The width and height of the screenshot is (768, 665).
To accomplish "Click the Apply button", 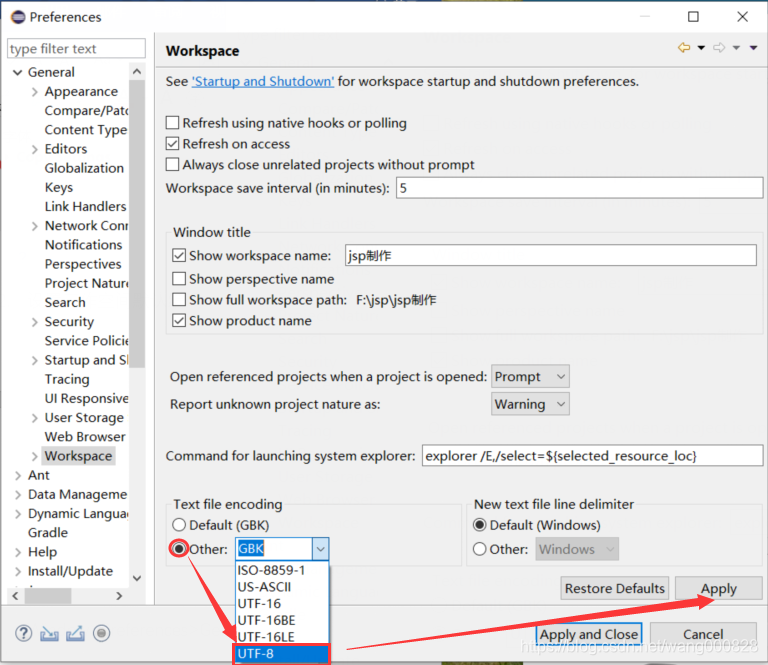I will point(719,588).
